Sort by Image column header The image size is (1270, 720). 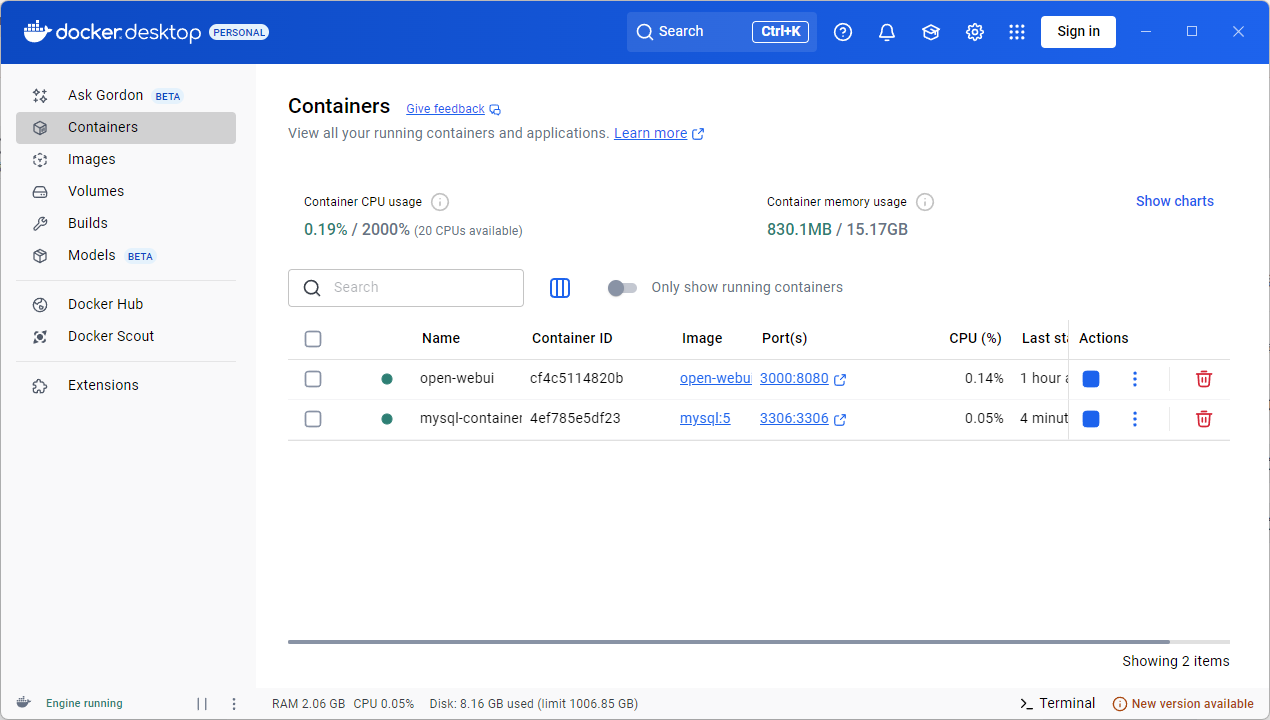click(702, 339)
